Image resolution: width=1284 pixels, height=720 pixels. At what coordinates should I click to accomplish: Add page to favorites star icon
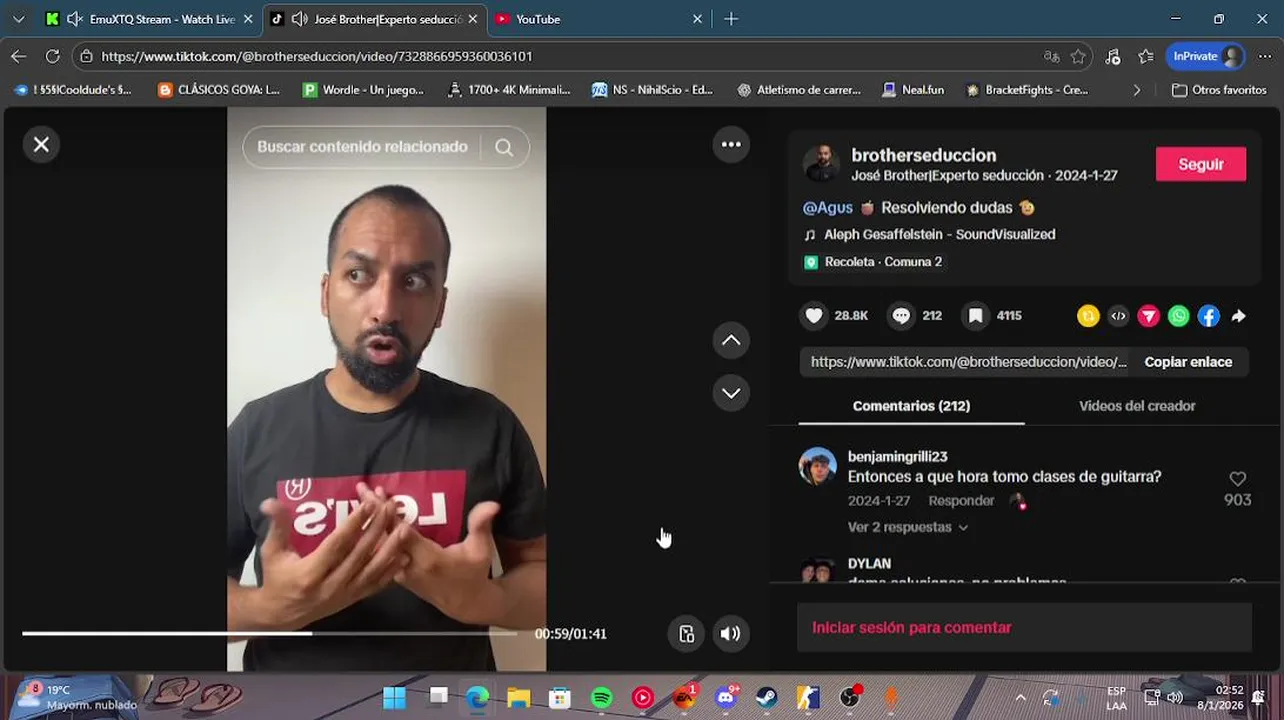point(1078,57)
